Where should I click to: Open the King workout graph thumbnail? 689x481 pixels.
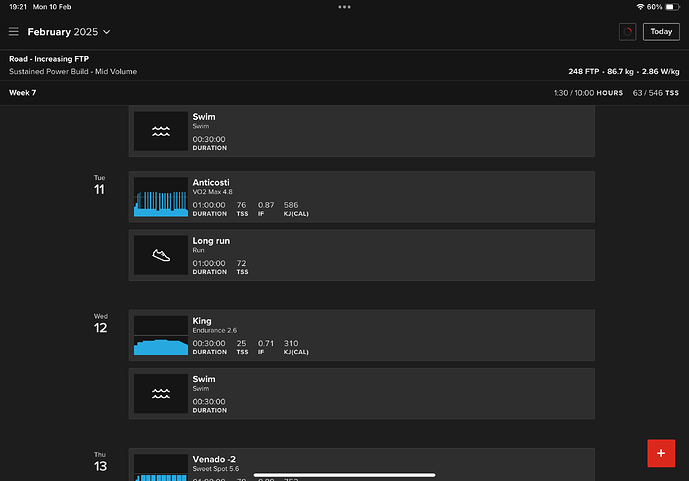(x=161, y=335)
